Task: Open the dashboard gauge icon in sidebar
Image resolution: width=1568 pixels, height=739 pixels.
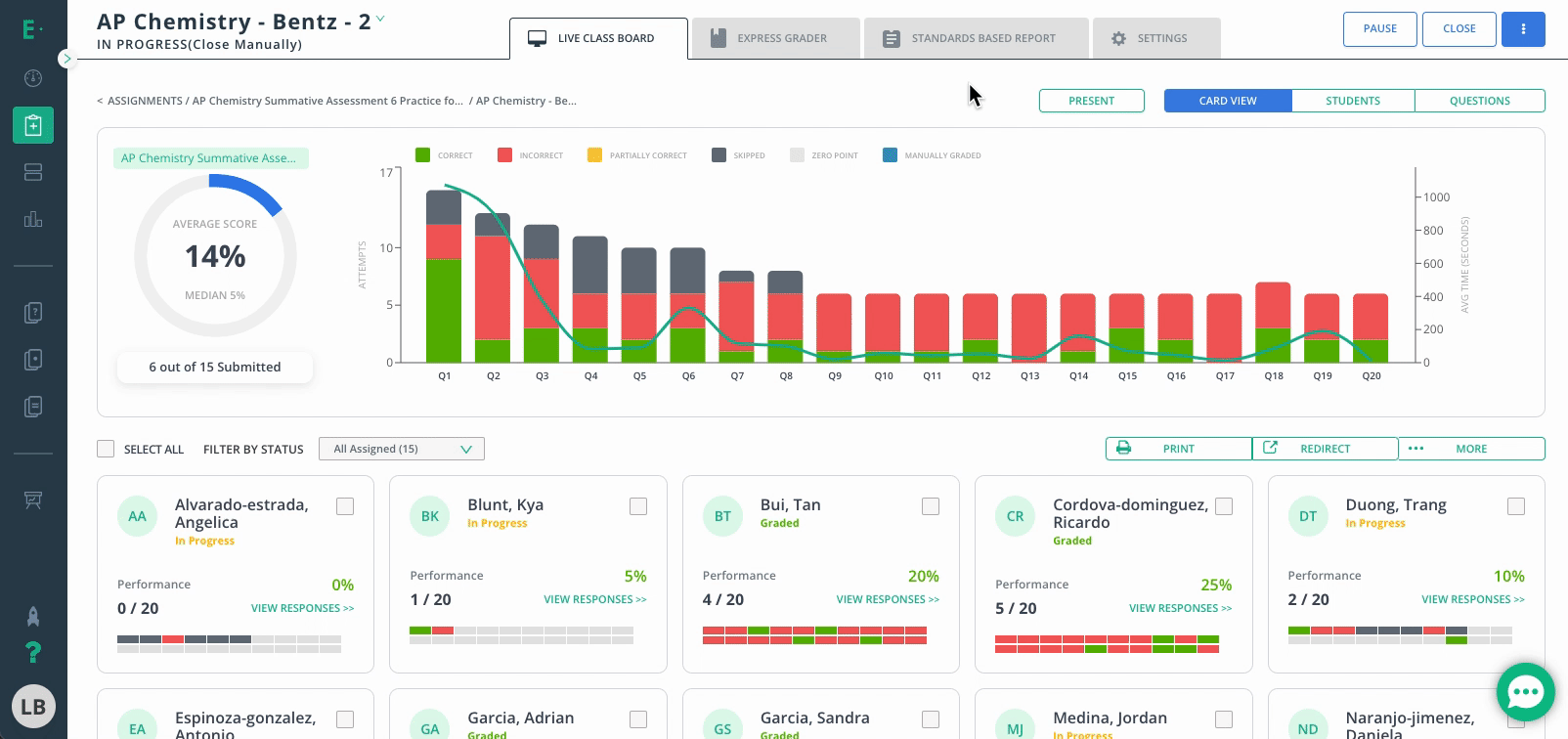Action: (x=33, y=78)
